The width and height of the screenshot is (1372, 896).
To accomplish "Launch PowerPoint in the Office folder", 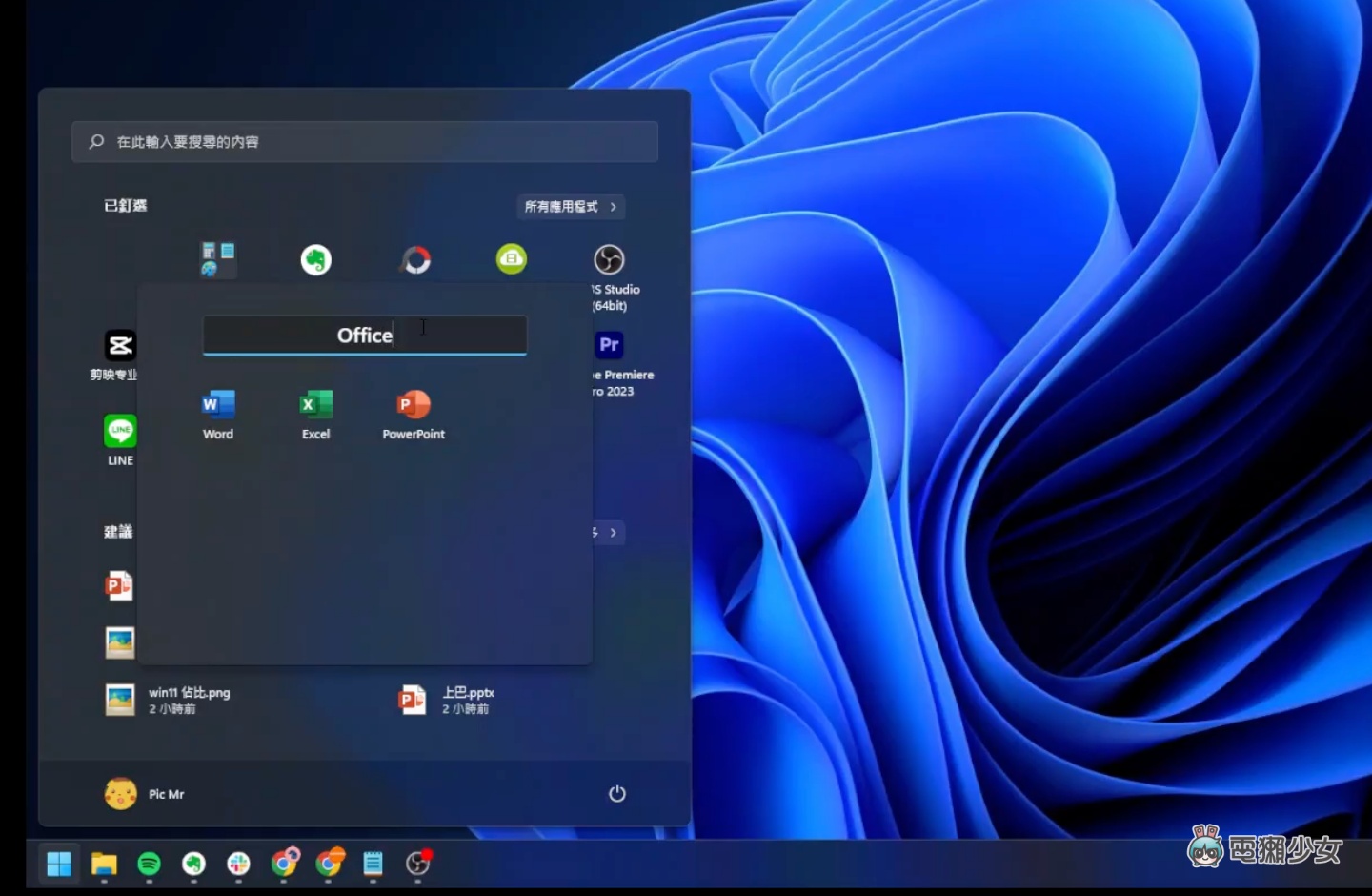I will click(x=414, y=415).
